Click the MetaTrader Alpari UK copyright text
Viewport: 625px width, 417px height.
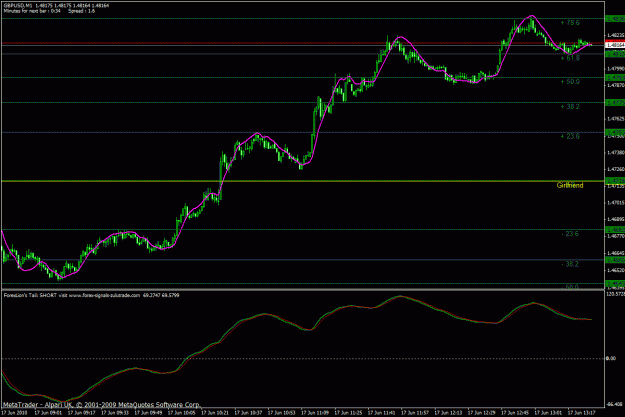(101, 405)
